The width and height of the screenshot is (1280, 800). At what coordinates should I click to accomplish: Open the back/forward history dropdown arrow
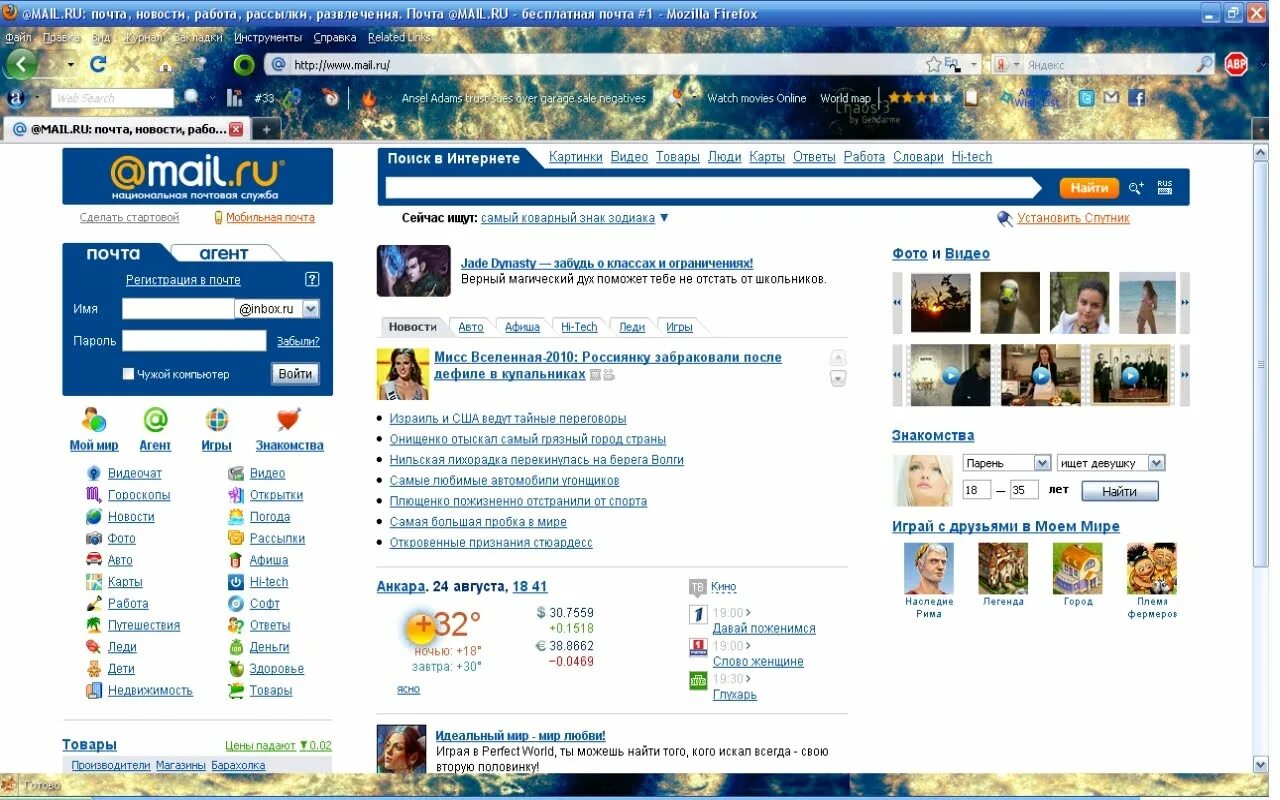[x=71, y=65]
